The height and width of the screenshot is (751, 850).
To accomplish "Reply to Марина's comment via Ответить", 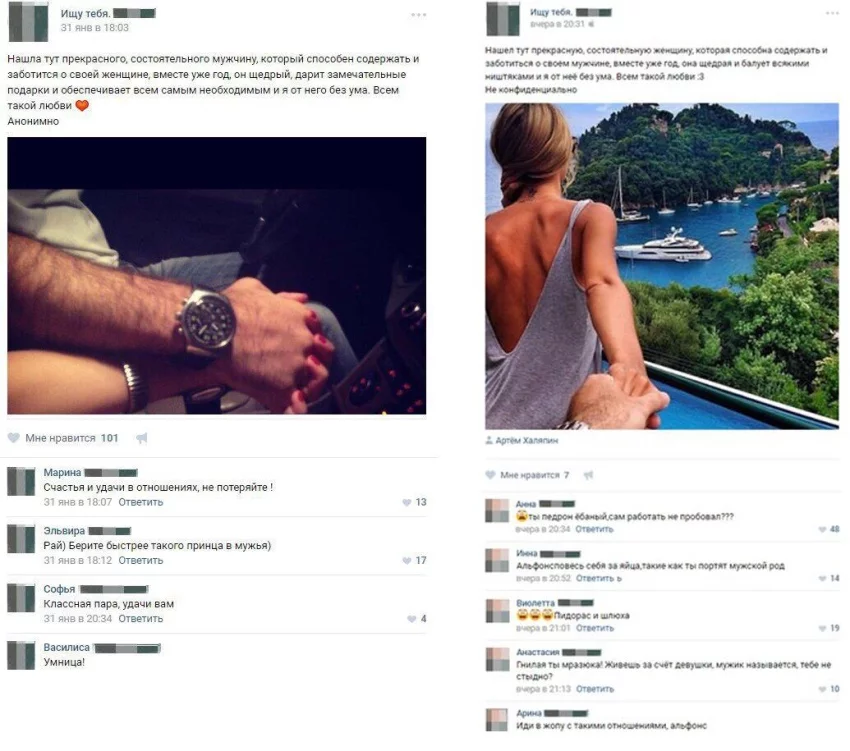I will pyautogui.click(x=140, y=502).
